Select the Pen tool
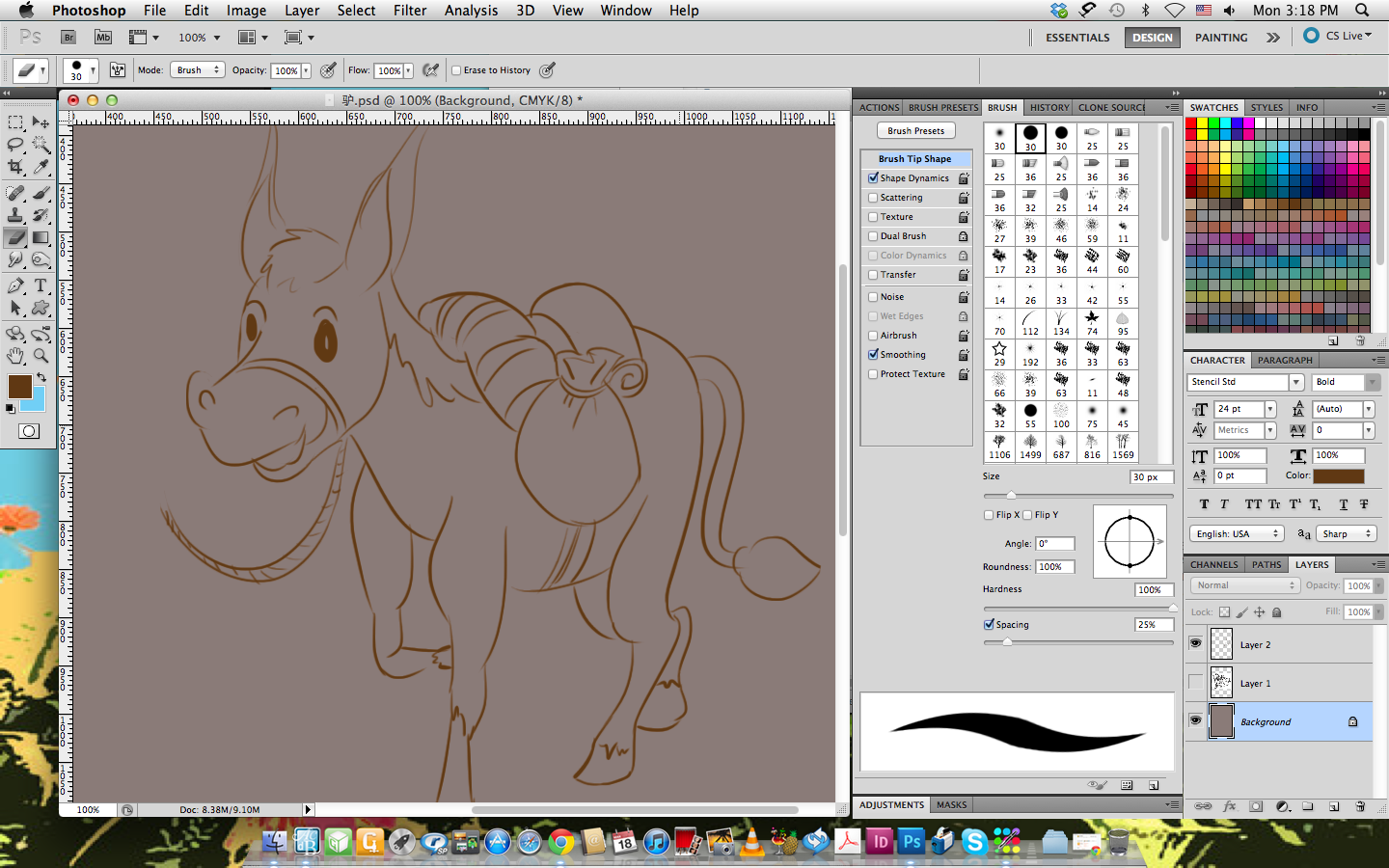 tap(16, 285)
